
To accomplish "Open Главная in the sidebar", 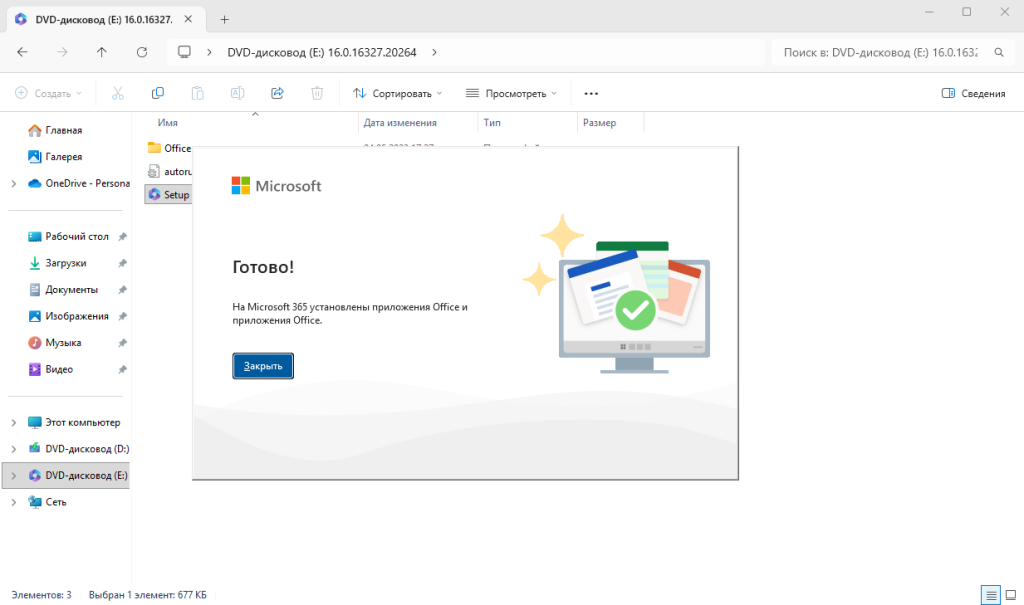I will pyautogui.click(x=63, y=131).
